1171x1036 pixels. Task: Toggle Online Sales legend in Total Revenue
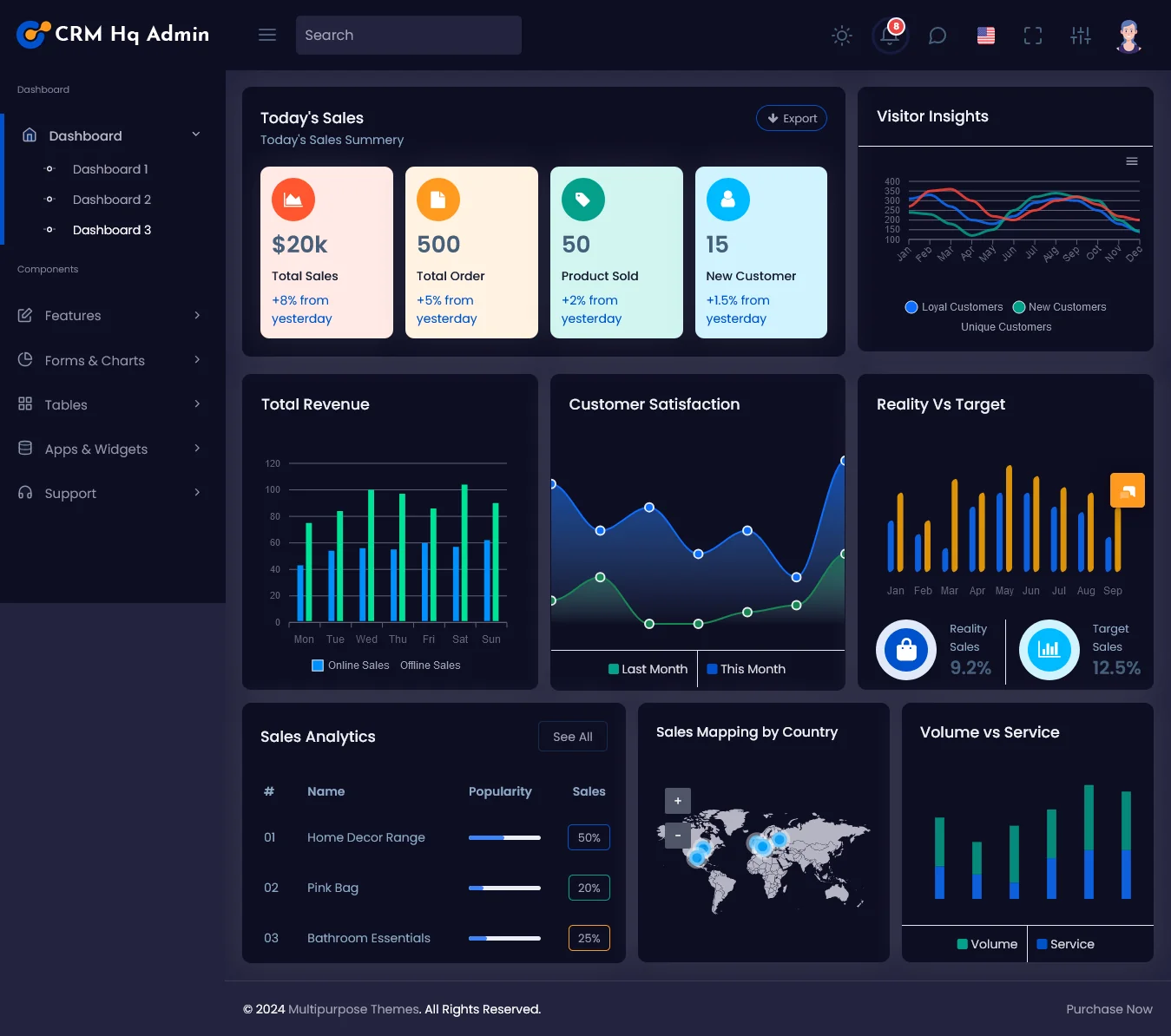tap(351, 666)
